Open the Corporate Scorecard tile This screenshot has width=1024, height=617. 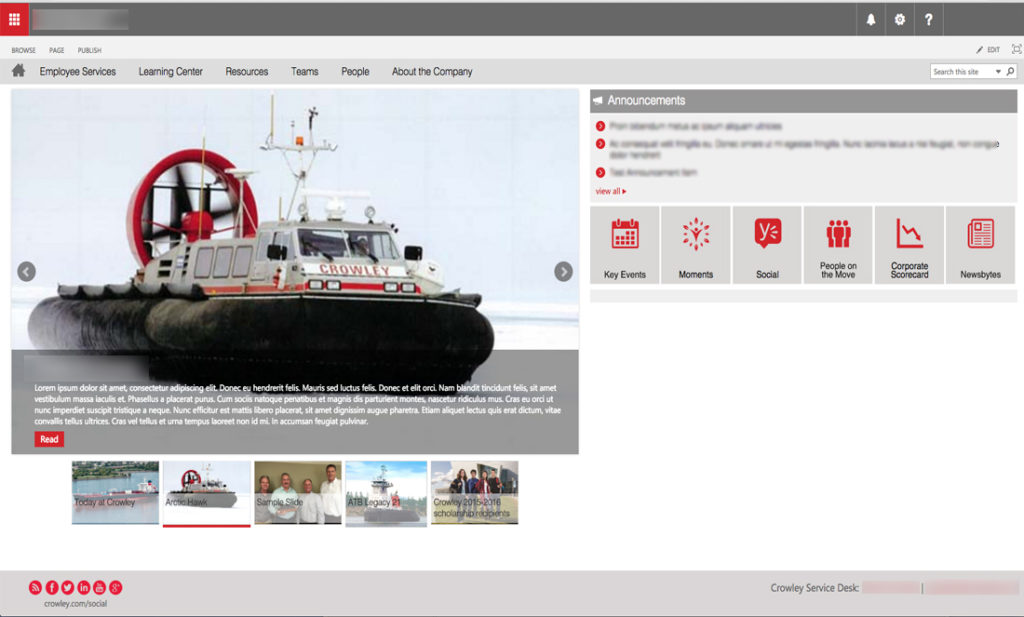point(910,245)
